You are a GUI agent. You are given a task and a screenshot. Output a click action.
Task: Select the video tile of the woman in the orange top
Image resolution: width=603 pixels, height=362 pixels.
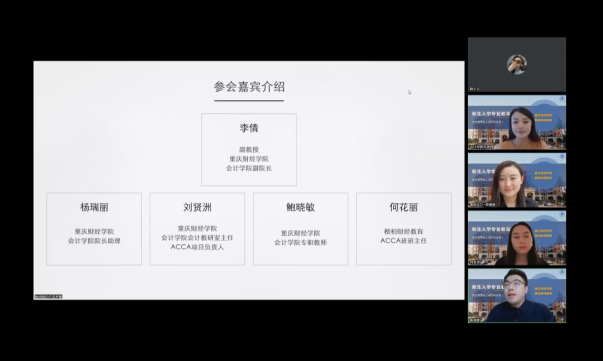517,122
